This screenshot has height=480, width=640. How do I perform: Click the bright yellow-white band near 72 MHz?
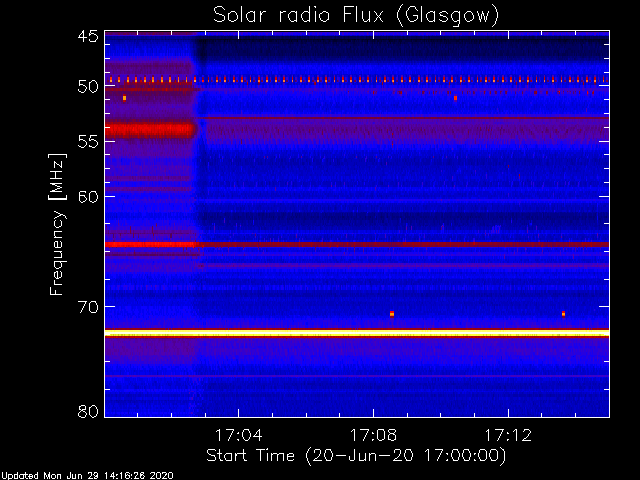coord(357,333)
